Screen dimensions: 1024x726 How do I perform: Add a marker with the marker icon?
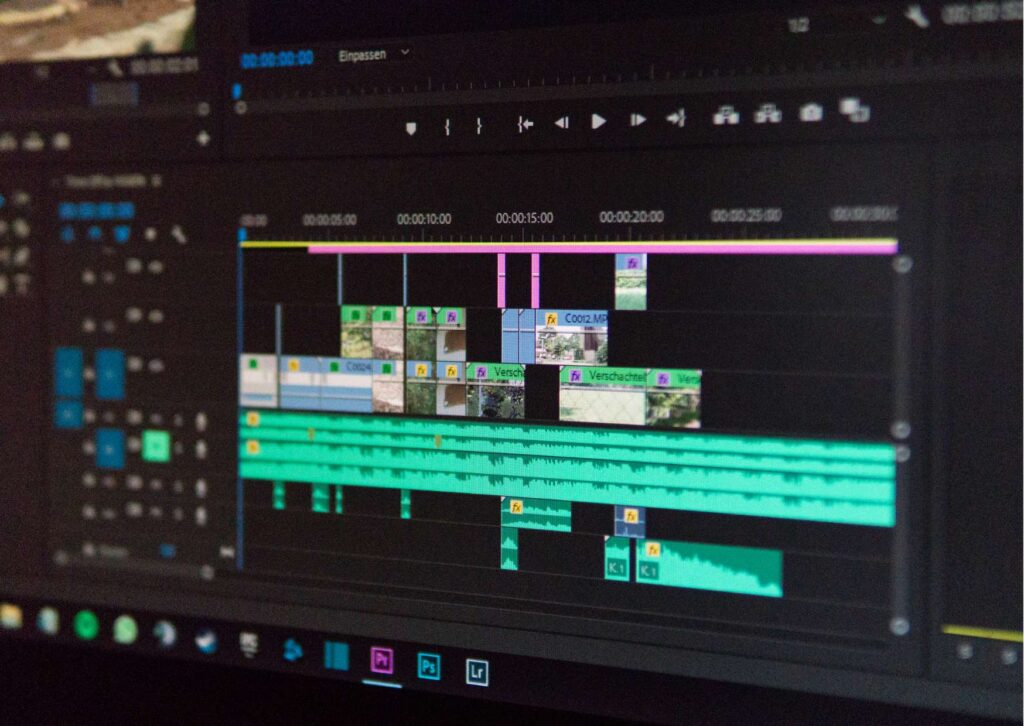[x=411, y=128]
